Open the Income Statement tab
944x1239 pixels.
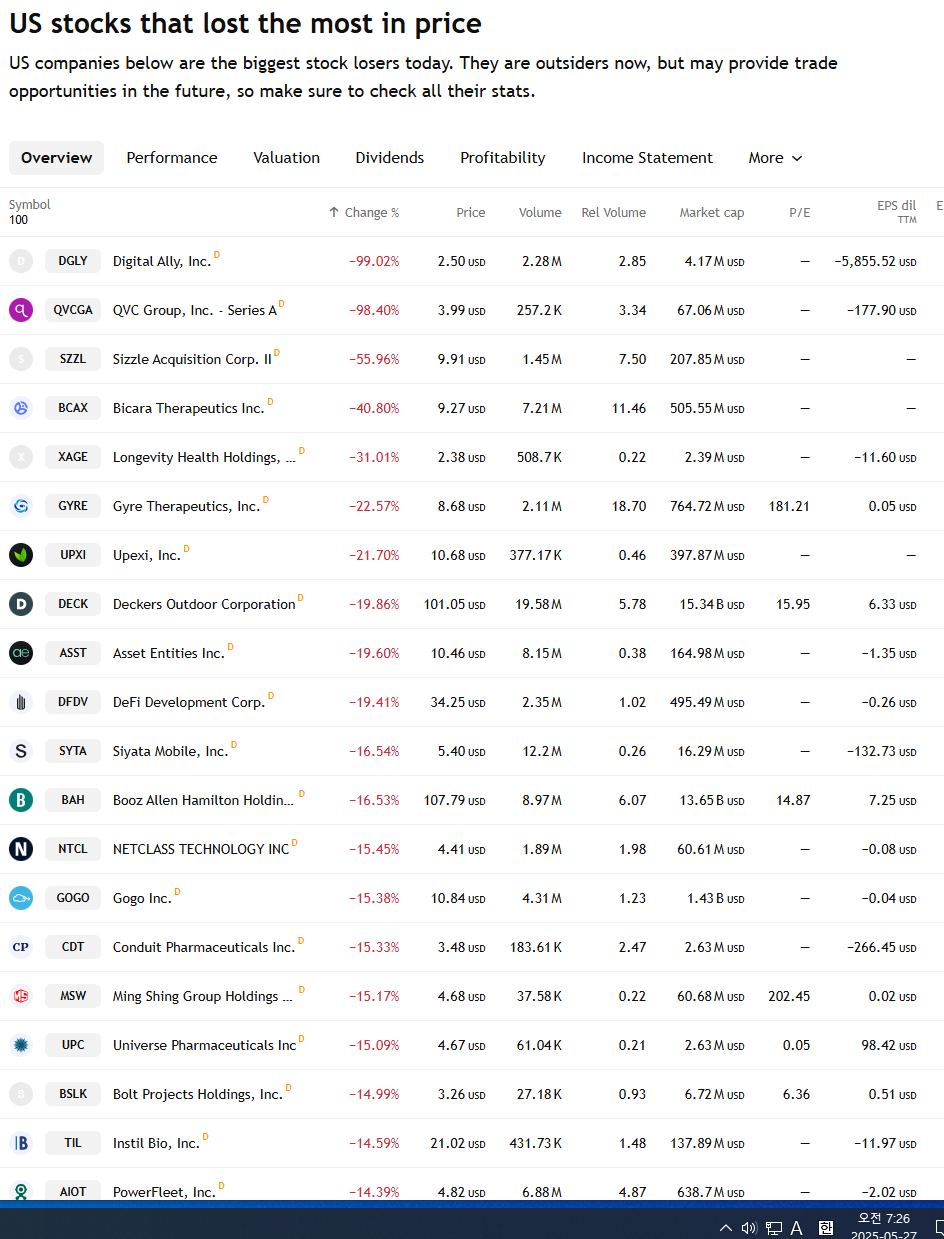(x=648, y=158)
